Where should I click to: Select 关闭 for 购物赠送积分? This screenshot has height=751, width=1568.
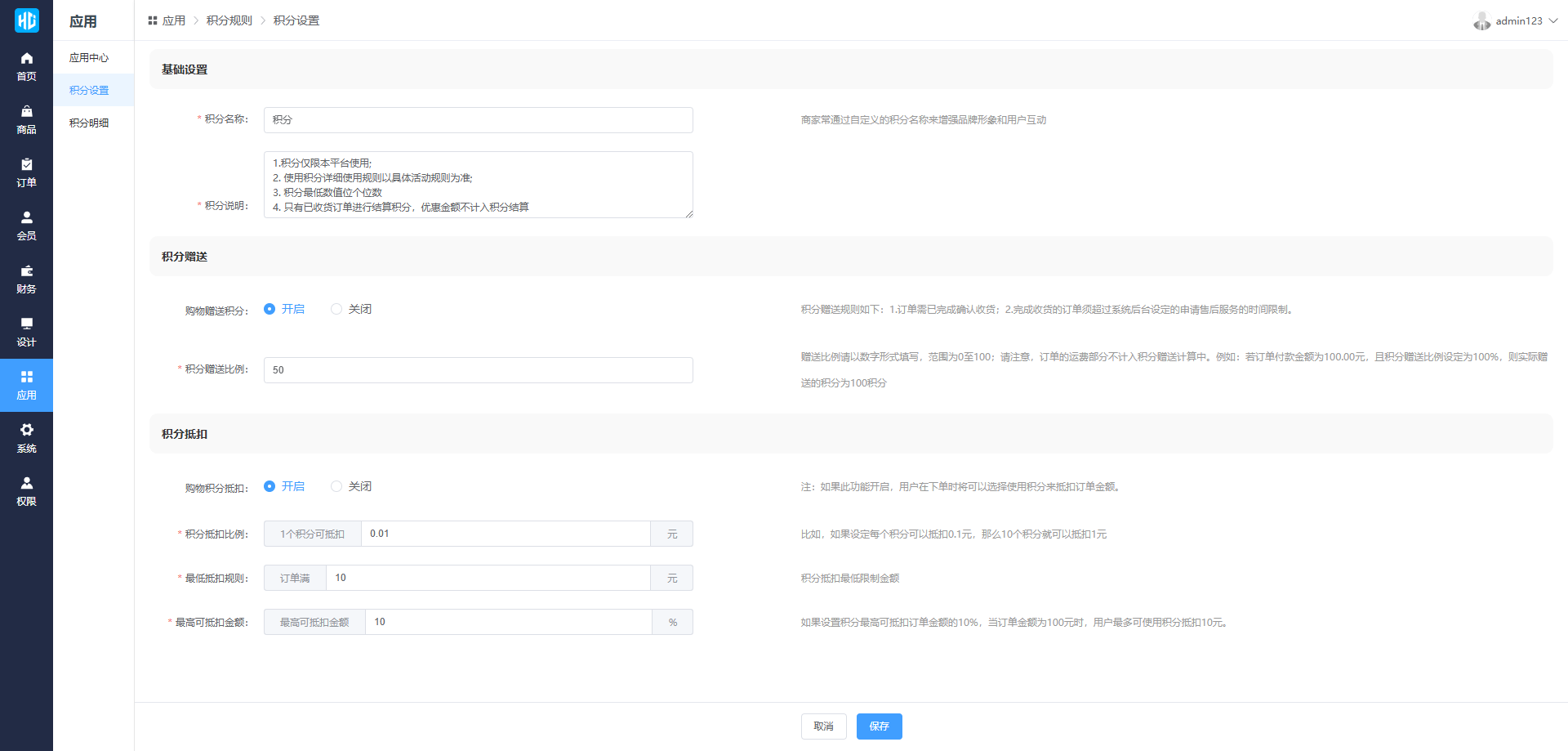click(336, 309)
